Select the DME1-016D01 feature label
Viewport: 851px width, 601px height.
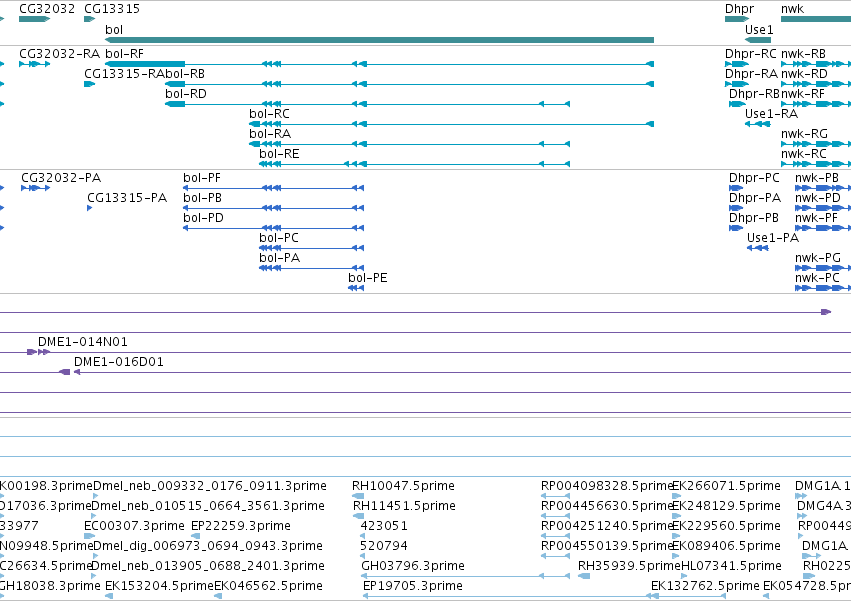click(x=119, y=362)
